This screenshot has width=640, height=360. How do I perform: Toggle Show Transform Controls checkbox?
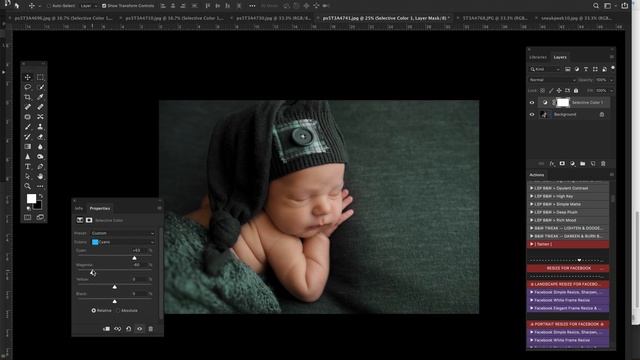point(104,6)
